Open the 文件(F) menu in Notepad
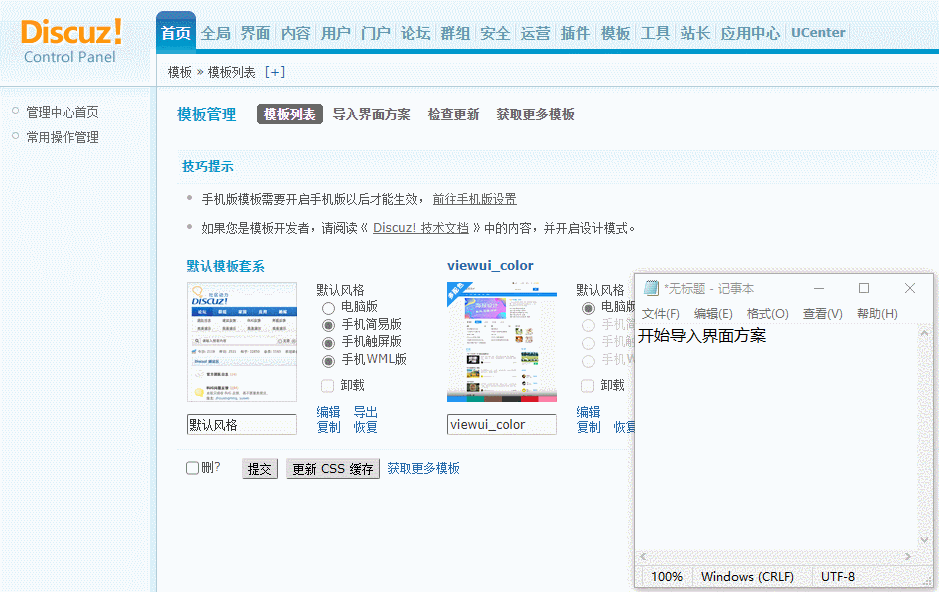The image size is (939, 592). point(660,314)
